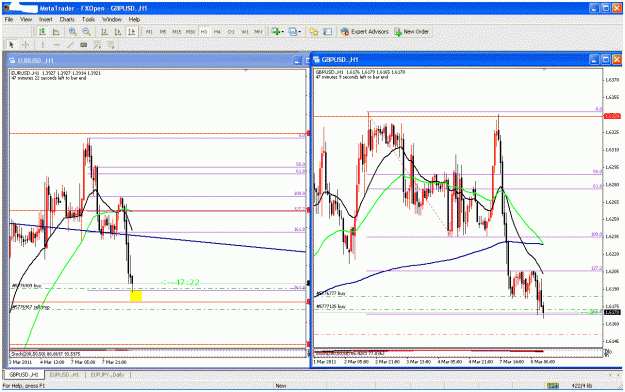625x392 pixels.
Task: Expand the indicators dropdown arrow
Action: pos(283,32)
